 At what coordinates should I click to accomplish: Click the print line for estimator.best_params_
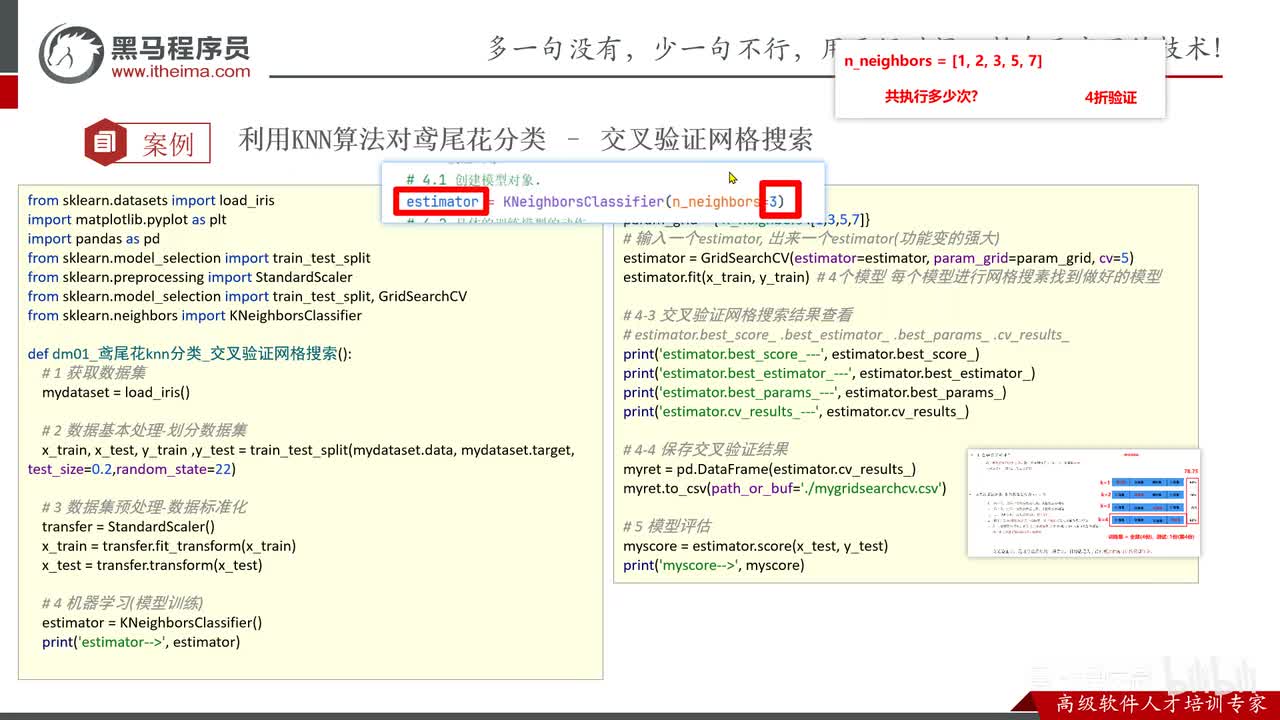[x=815, y=392]
